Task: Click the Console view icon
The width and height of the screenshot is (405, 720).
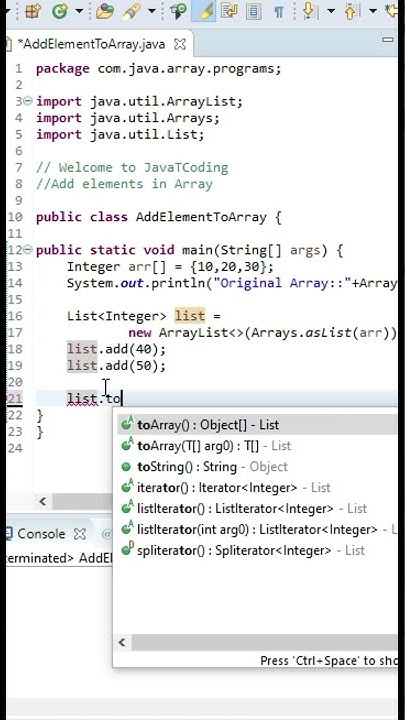Action: 9,534
